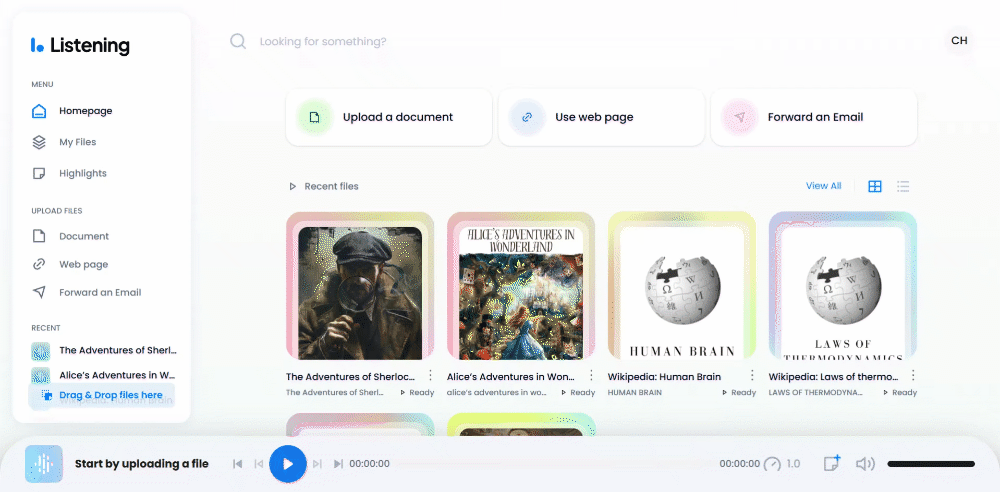Open the Laws of Thermodynamics thumbnail
The width and height of the screenshot is (1000, 492).
(x=842, y=286)
